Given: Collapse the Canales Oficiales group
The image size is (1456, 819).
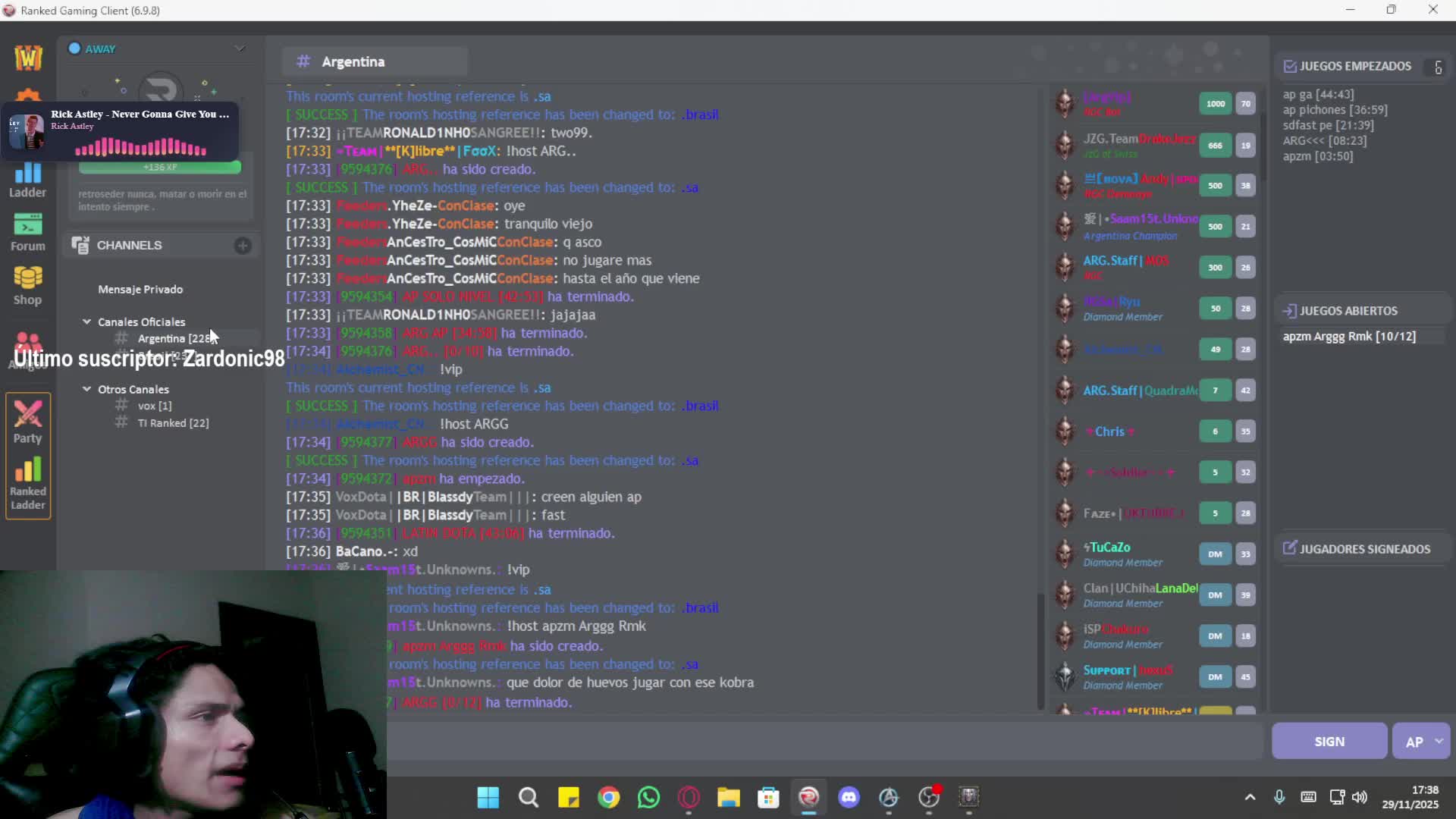Looking at the screenshot, I should [x=86, y=322].
